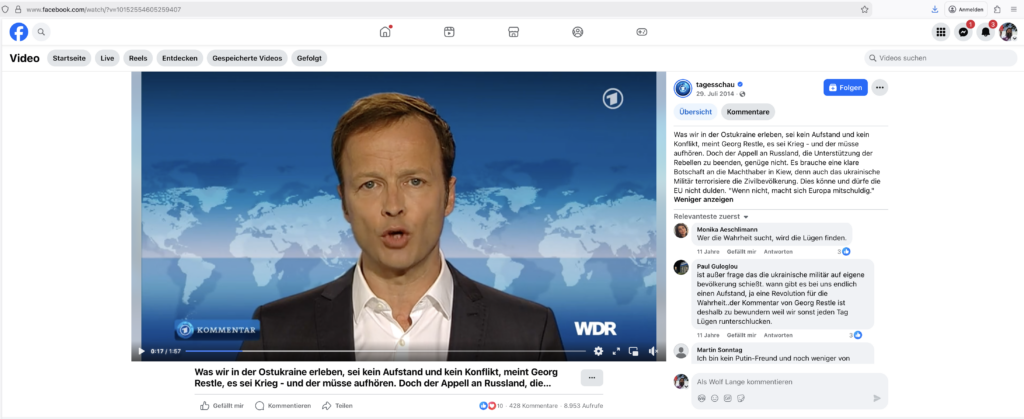Viewport: 1024px width, 419px height.
Task: Toggle video play/pause button
Action: tap(141, 351)
